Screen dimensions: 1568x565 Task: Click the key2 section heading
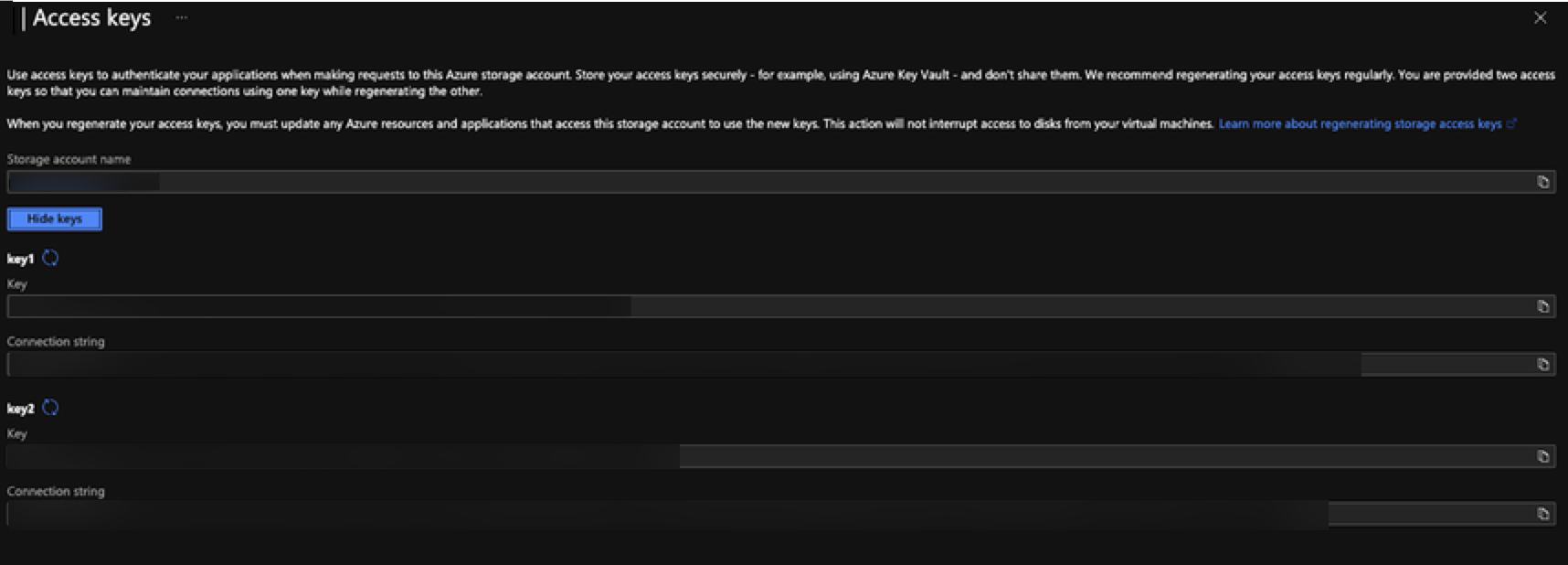[20, 409]
